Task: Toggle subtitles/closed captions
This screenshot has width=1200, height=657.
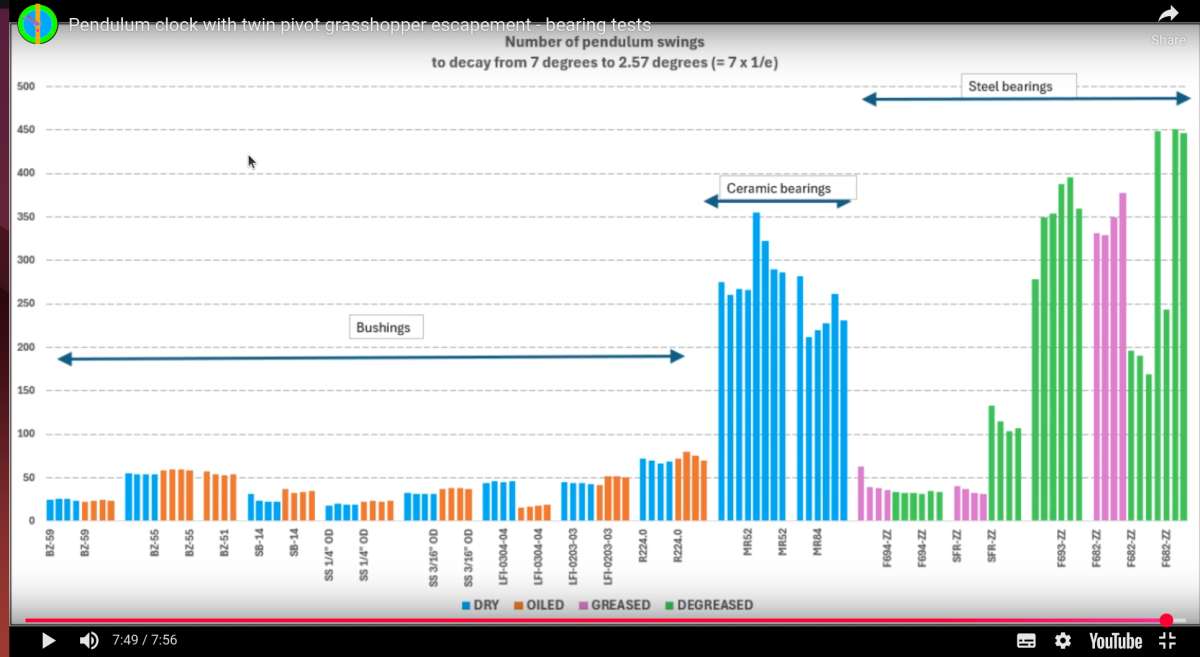Action: point(1026,641)
